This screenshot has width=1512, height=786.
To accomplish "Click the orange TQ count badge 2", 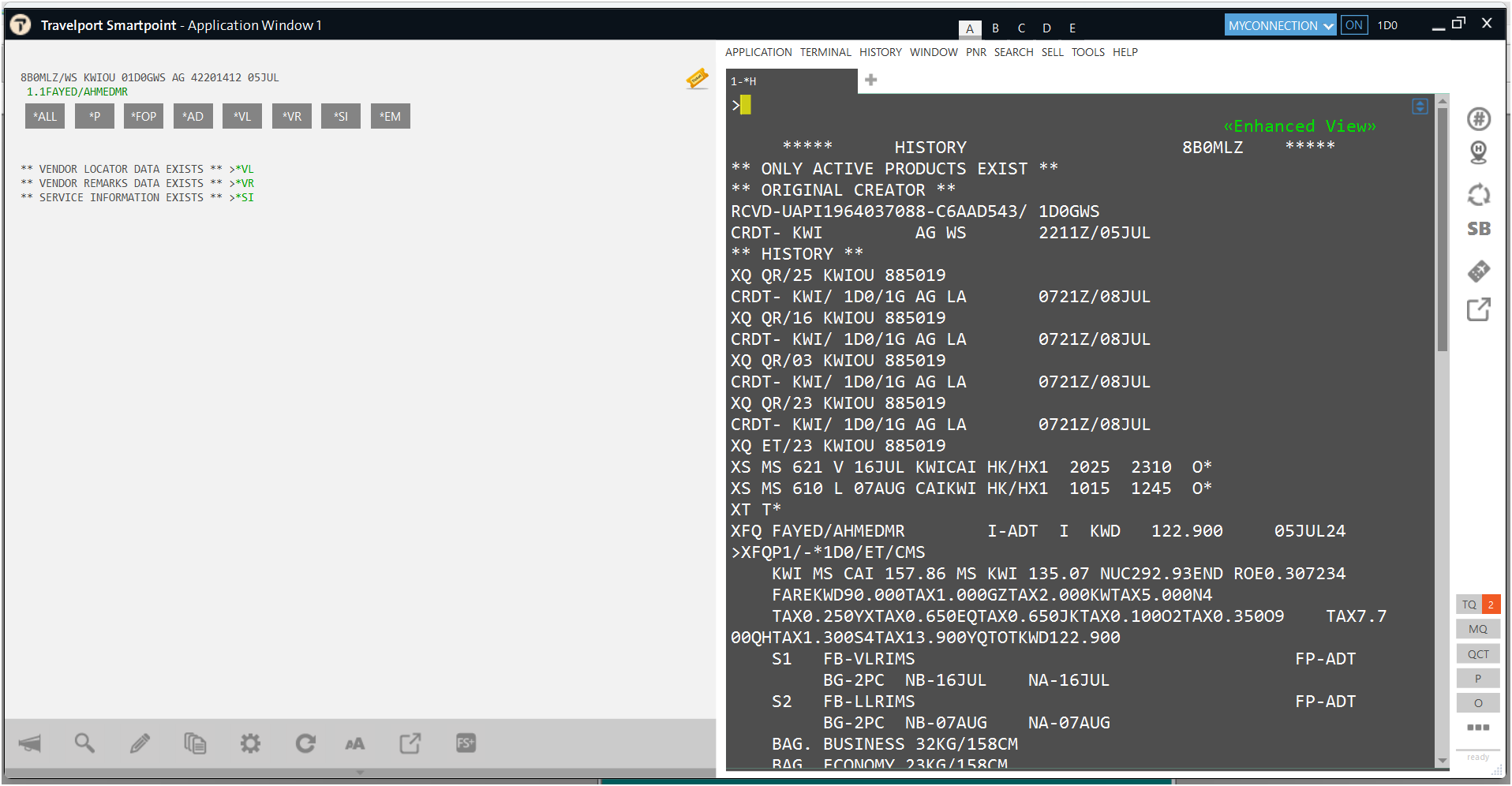I will [x=1491, y=604].
